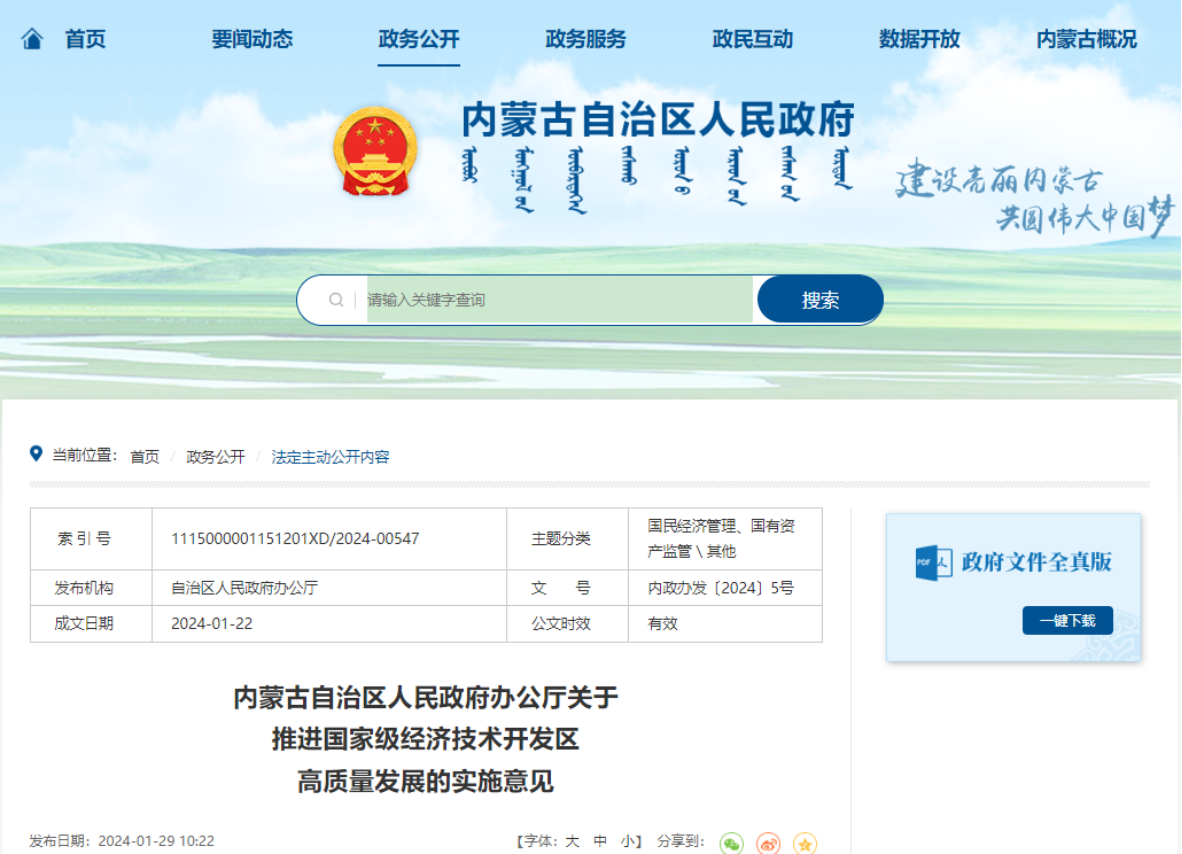The image size is (1182, 854).
Task: Click the 公文时效 label cell
Action: click(x=568, y=624)
